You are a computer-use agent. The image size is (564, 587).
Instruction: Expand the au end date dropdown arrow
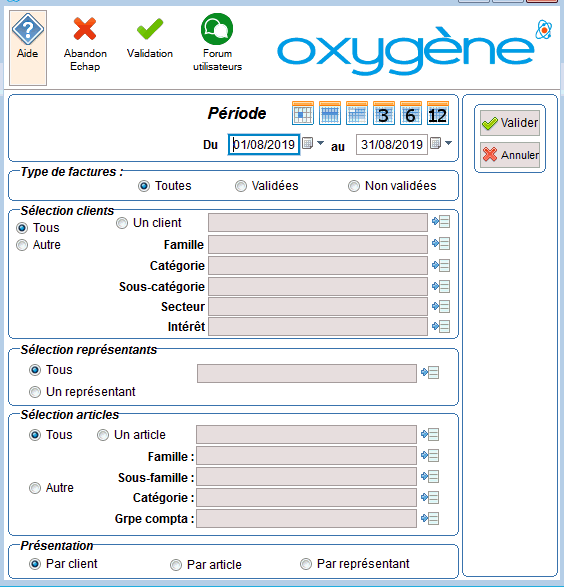pos(448,143)
